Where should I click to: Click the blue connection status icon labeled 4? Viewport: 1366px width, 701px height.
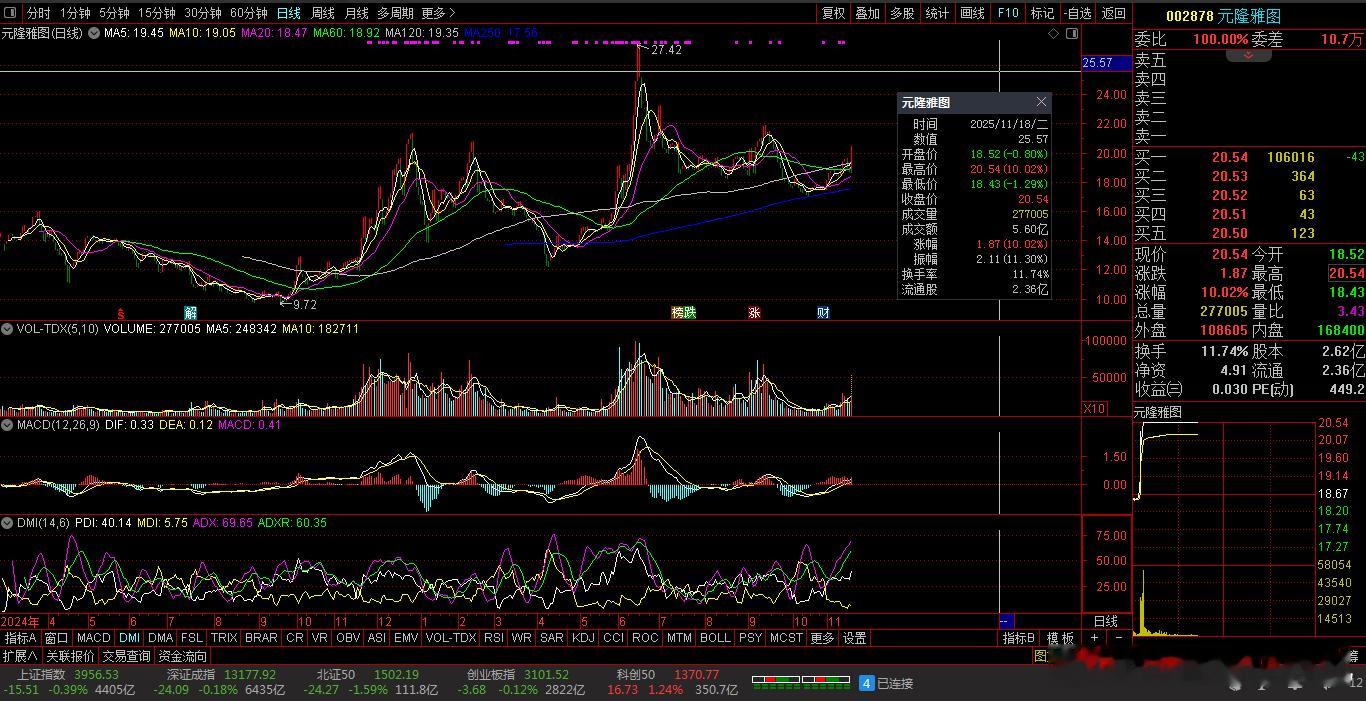(x=867, y=684)
